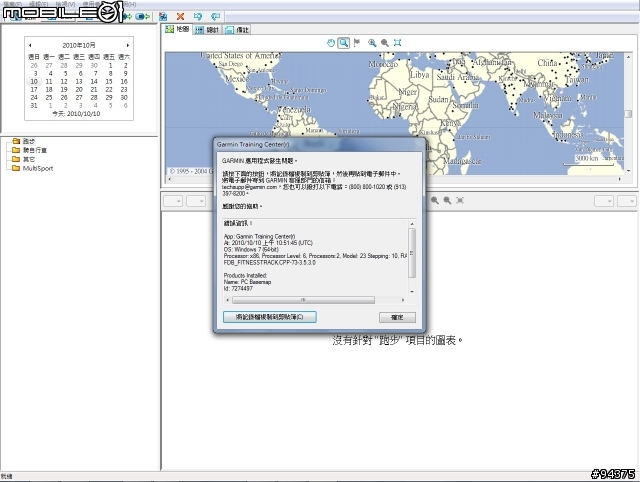
Task: Switch to the 地圖 map tab
Action: coord(177,30)
